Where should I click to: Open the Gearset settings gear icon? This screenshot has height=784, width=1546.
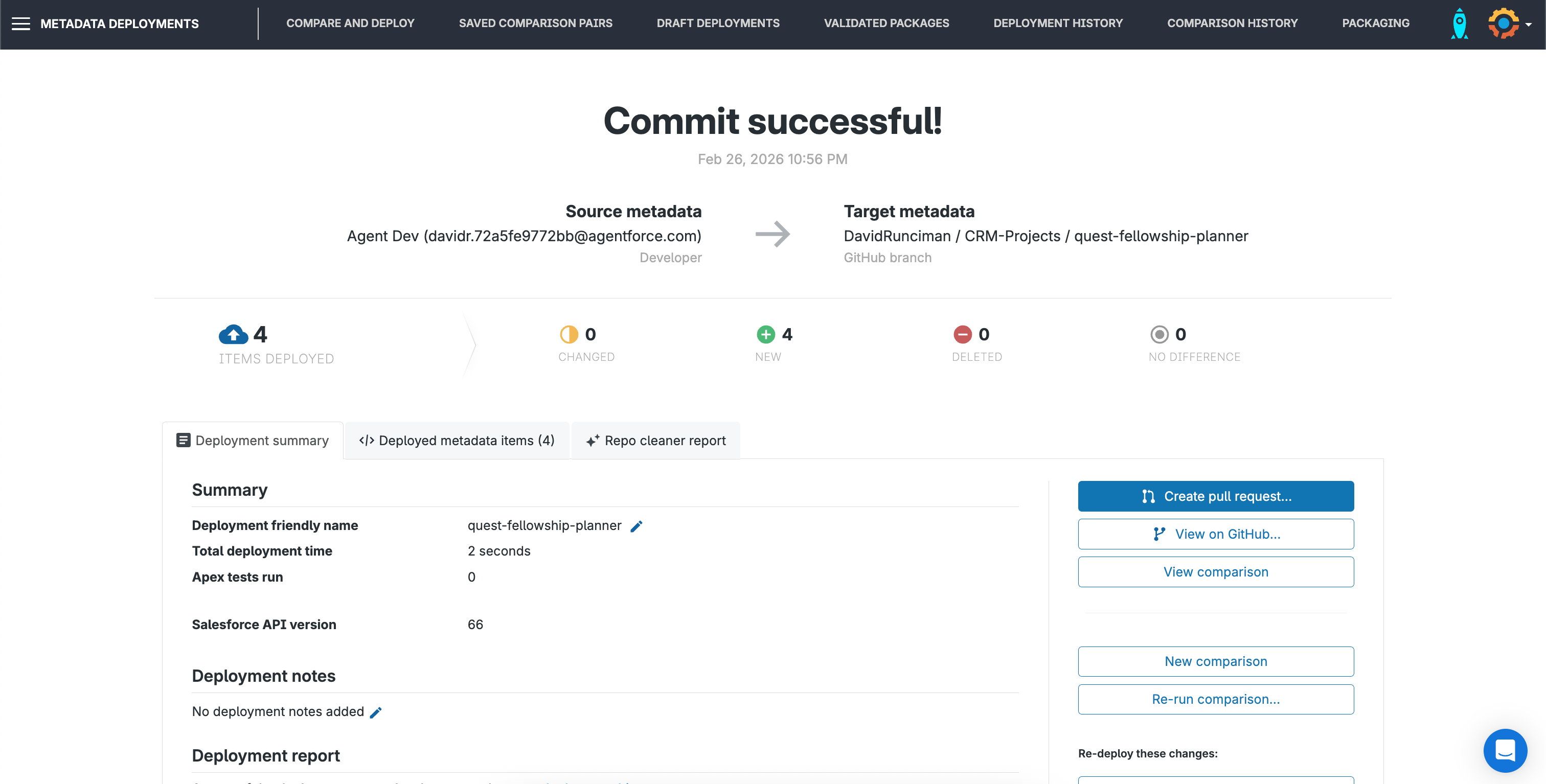tap(1503, 24)
